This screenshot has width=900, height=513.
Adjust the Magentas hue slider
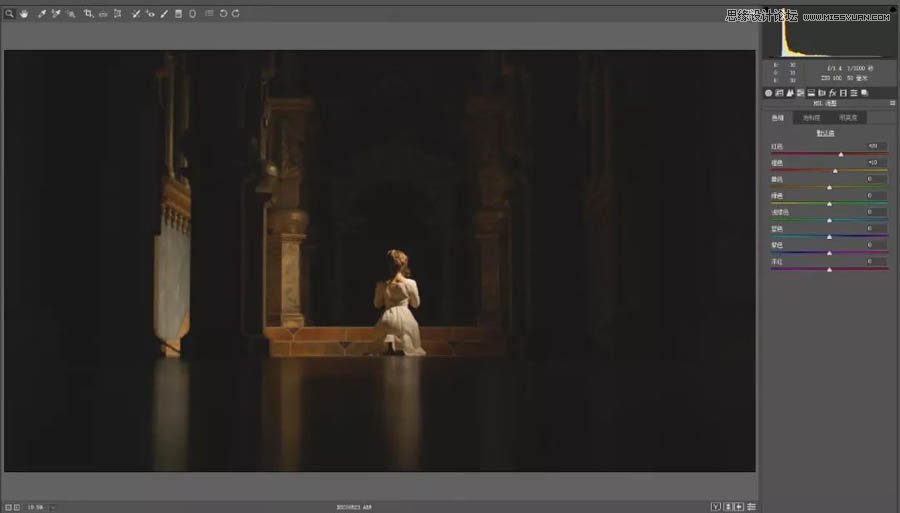click(x=829, y=269)
